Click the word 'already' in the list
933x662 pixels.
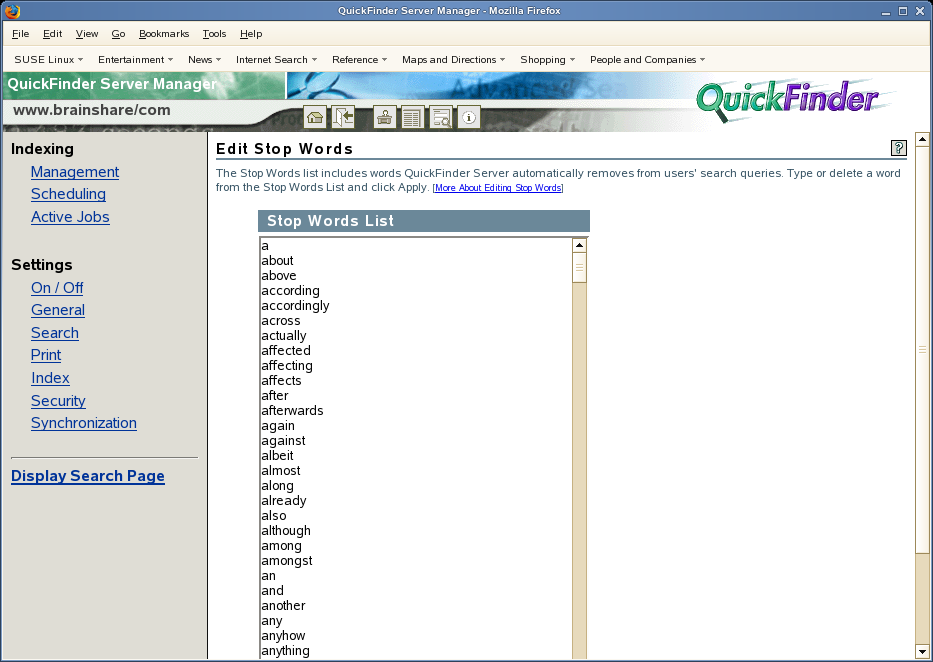pyautogui.click(x=284, y=501)
